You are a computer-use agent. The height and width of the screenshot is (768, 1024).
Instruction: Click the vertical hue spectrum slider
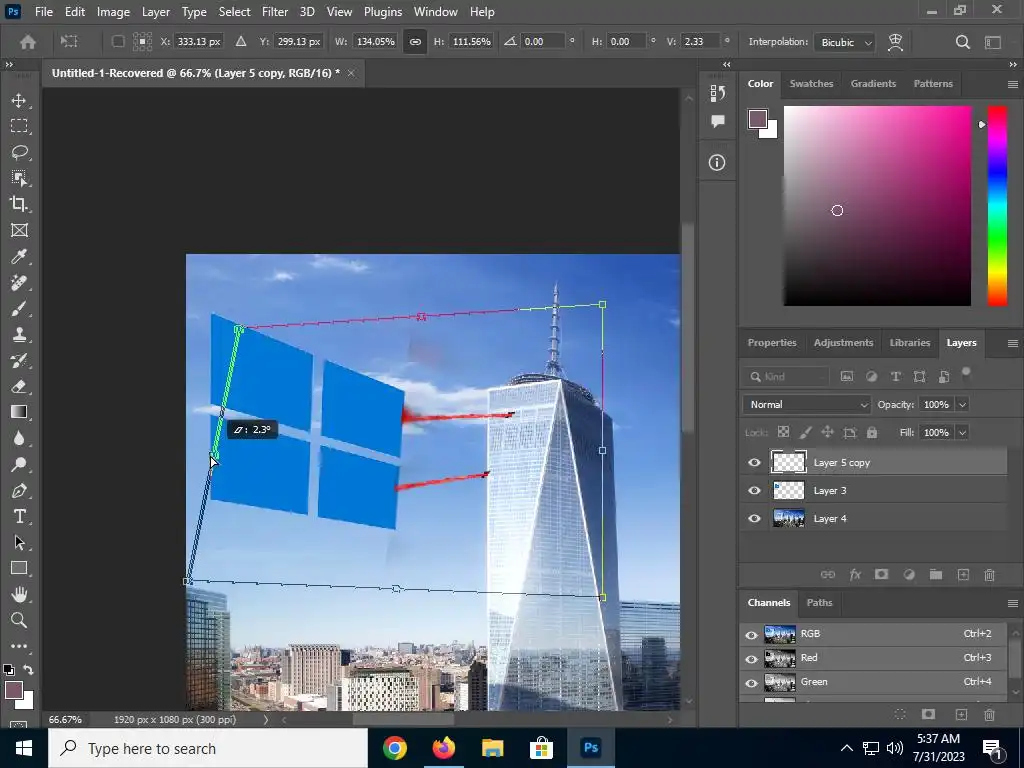(x=997, y=206)
